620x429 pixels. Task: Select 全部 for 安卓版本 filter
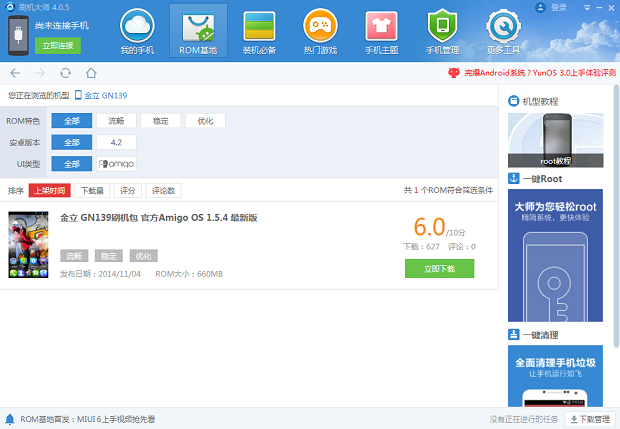[72, 142]
